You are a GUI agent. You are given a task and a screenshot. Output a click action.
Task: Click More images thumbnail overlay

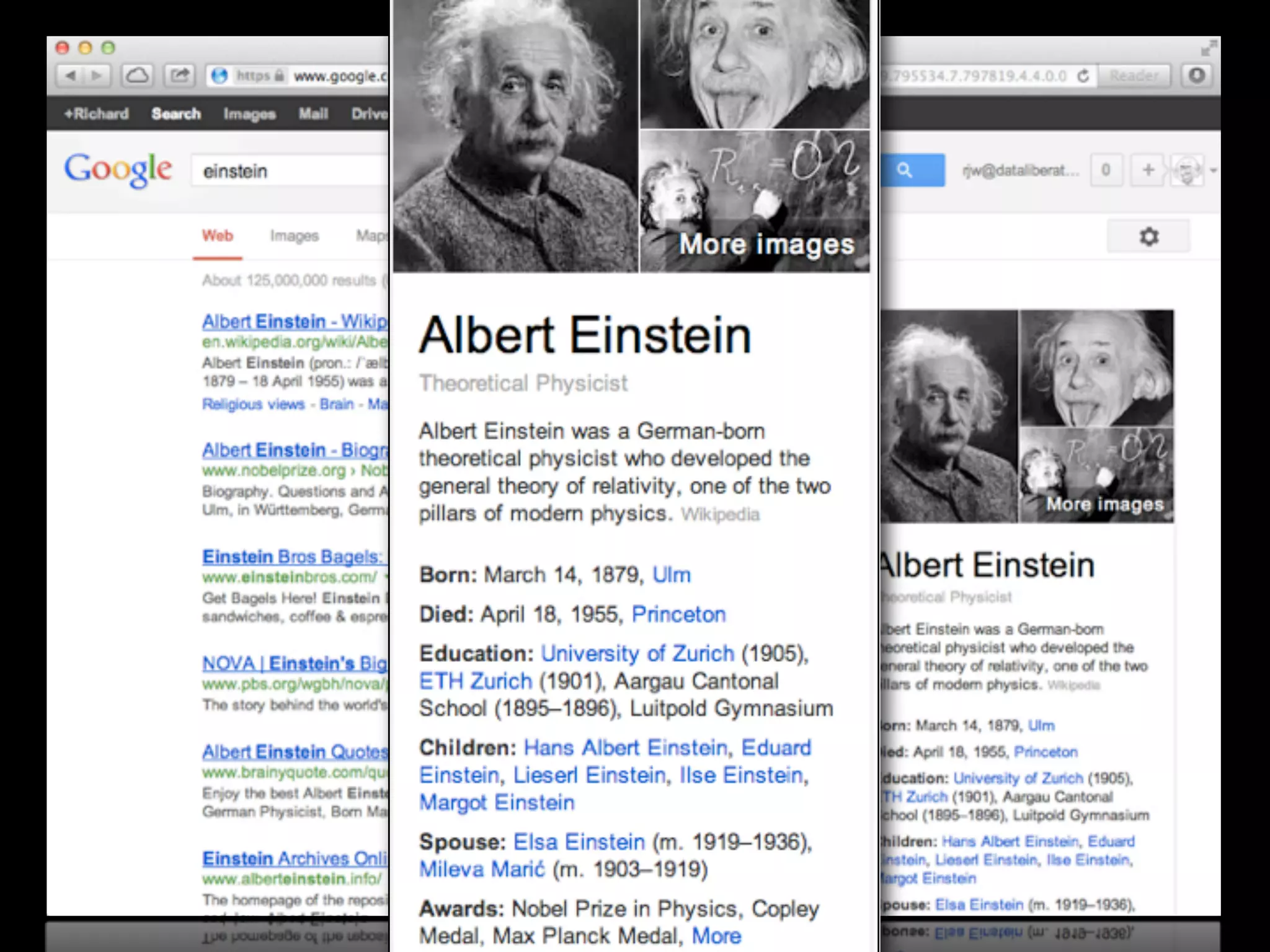766,244
